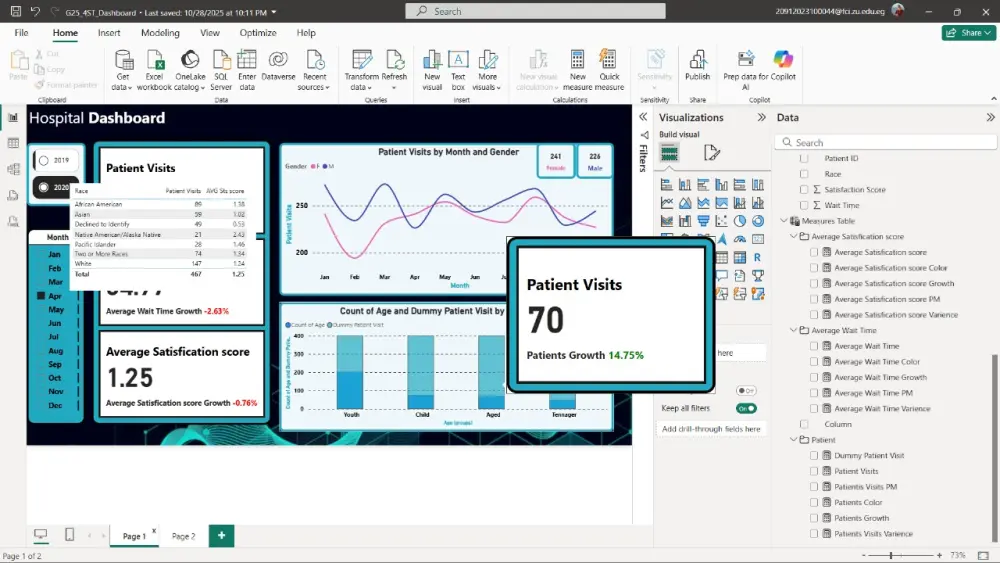Open the Optimize ribbon tab
Viewport: 1000px width, 563px height.
tap(258, 33)
